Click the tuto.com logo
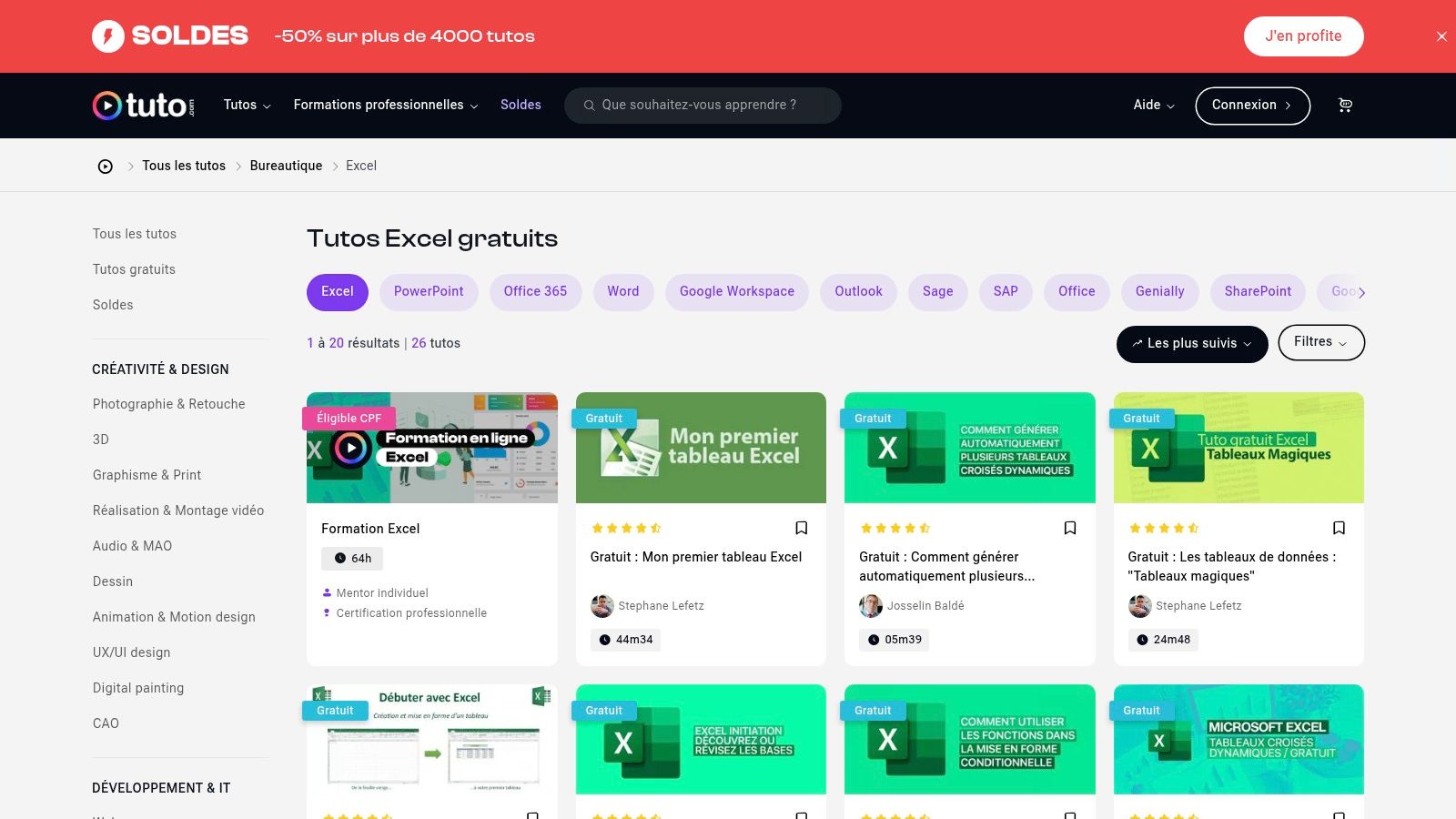Image resolution: width=1456 pixels, height=819 pixels. point(144,106)
